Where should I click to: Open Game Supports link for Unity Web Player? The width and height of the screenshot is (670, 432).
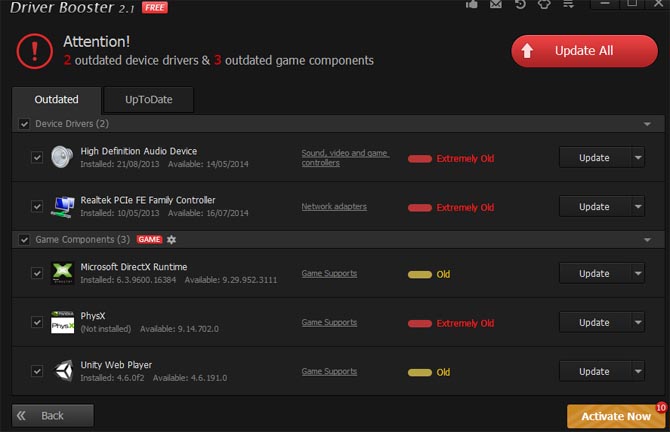click(329, 372)
